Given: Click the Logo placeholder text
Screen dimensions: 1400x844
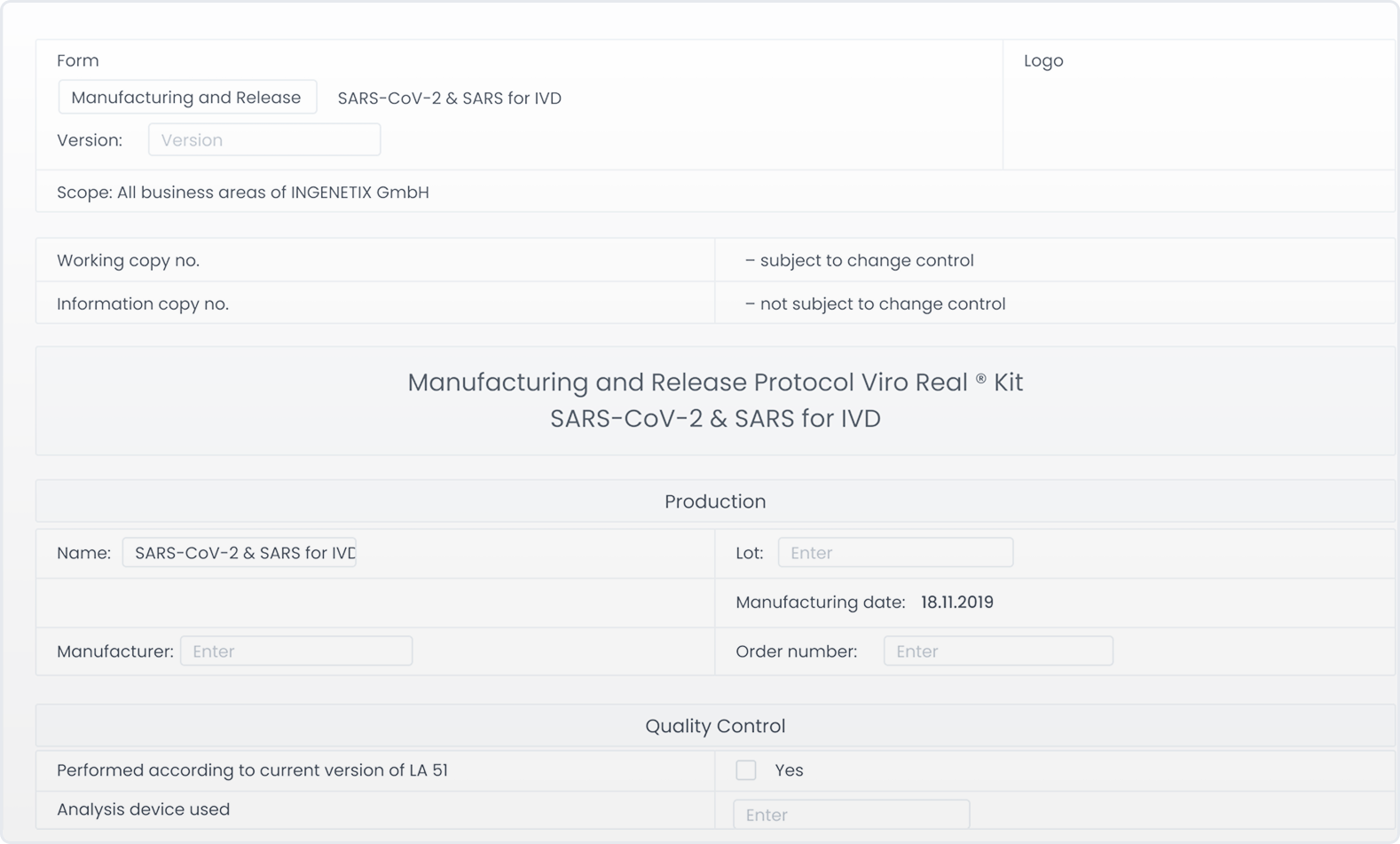Looking at the screenshot, I should [x=1043, y=61].
